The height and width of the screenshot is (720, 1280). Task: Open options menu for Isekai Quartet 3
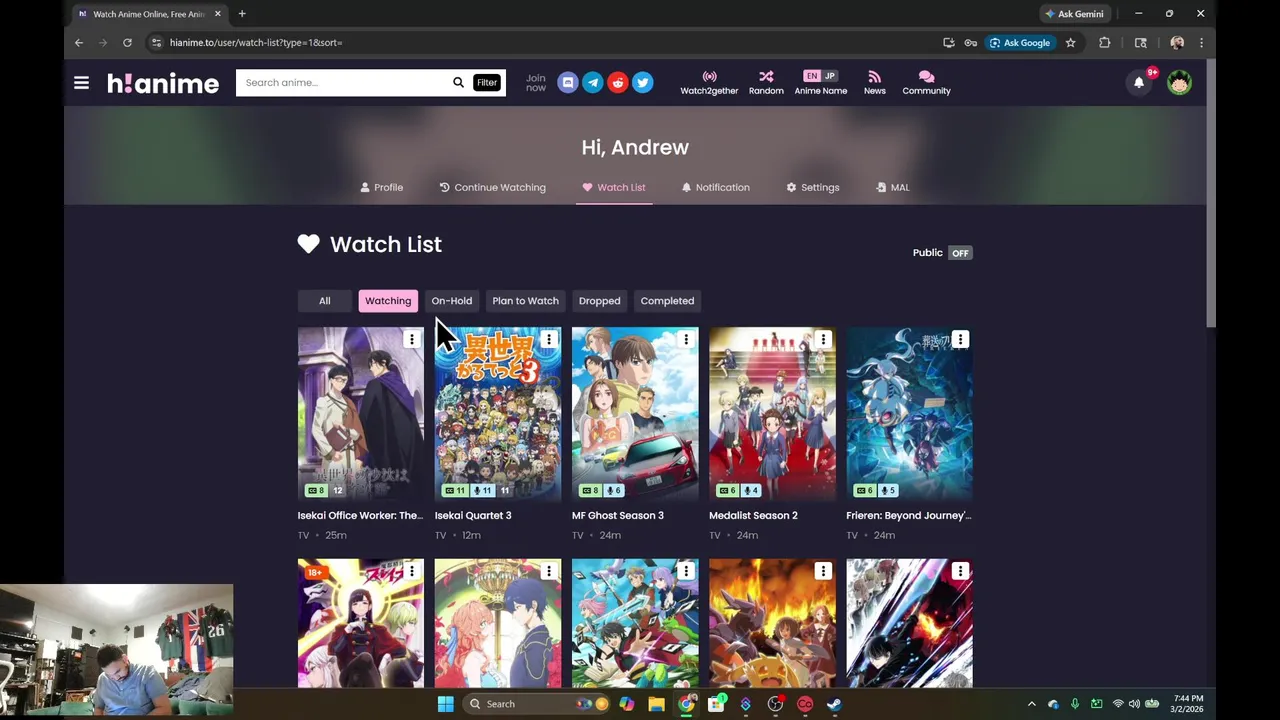pos(548,340)
